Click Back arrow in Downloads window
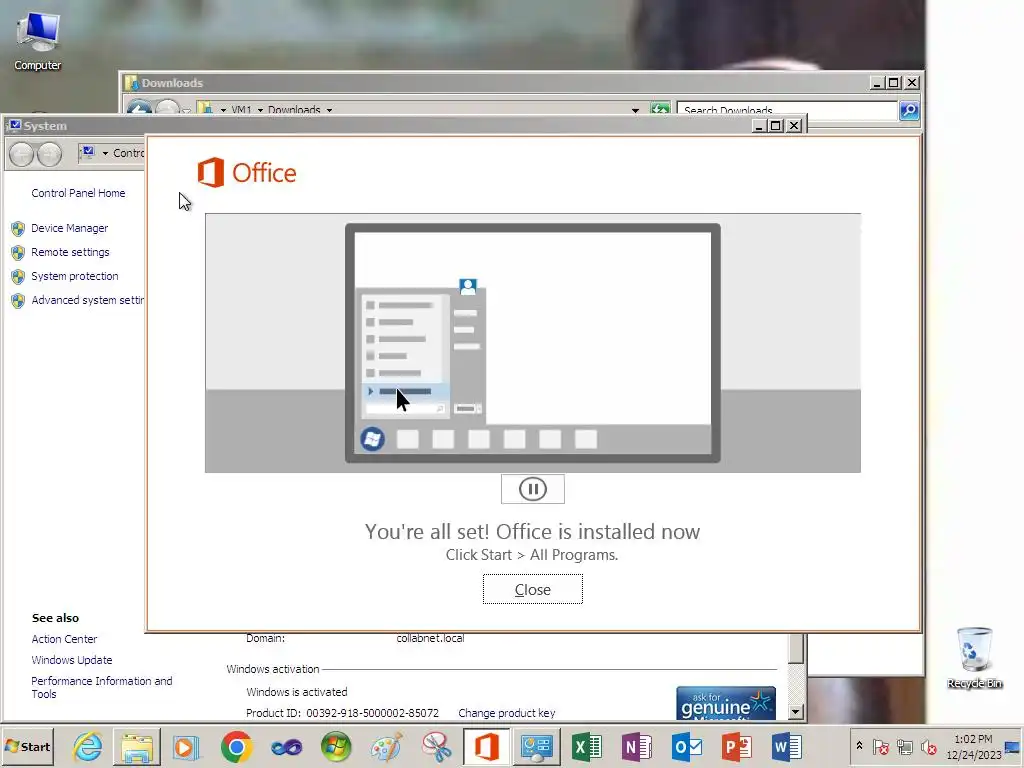Viewport: 1024px width, 768px height. click(x=138, y=108)
